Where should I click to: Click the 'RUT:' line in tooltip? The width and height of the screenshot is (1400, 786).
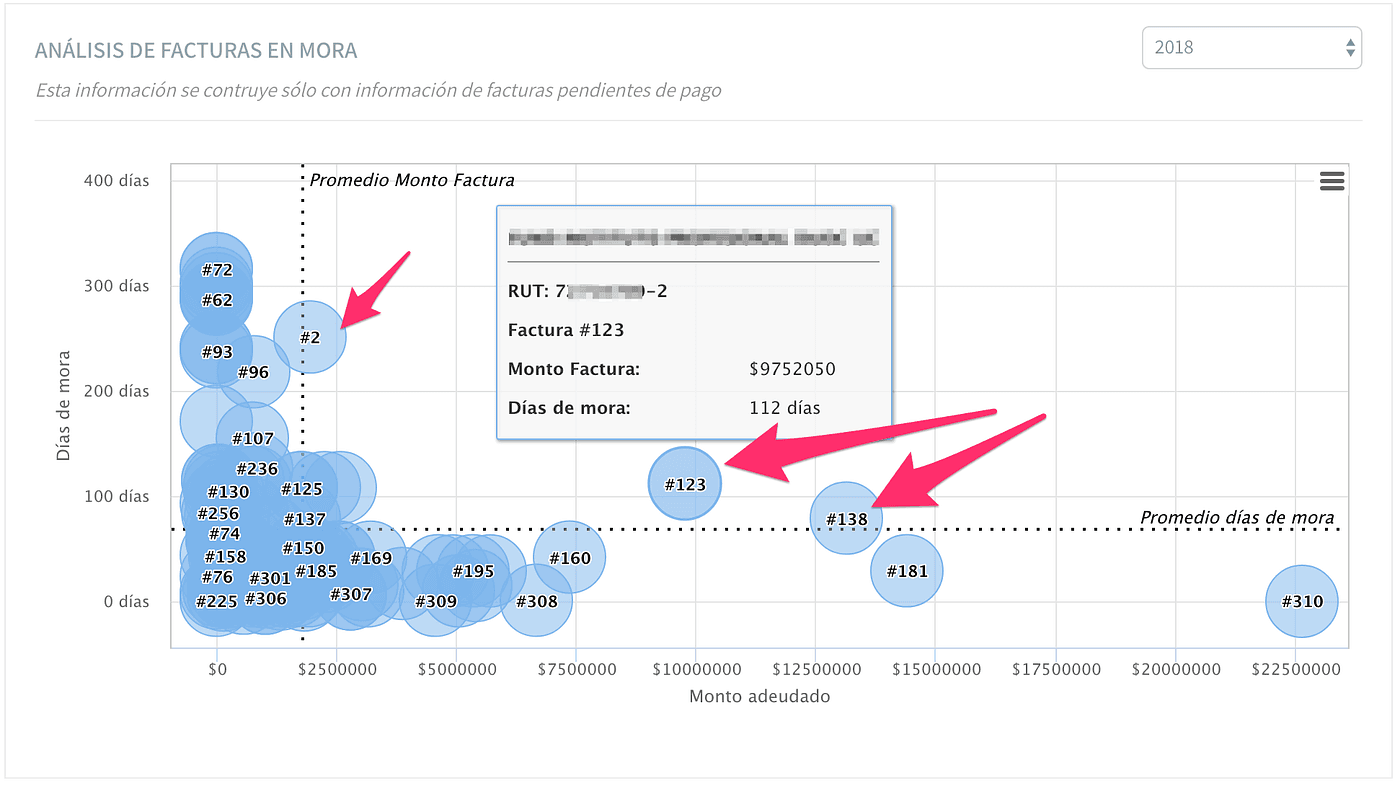pos(588,291)
